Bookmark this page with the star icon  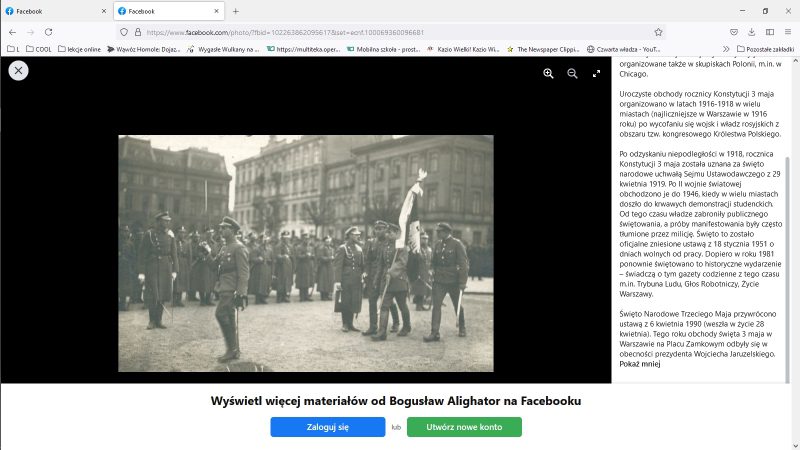658,32
